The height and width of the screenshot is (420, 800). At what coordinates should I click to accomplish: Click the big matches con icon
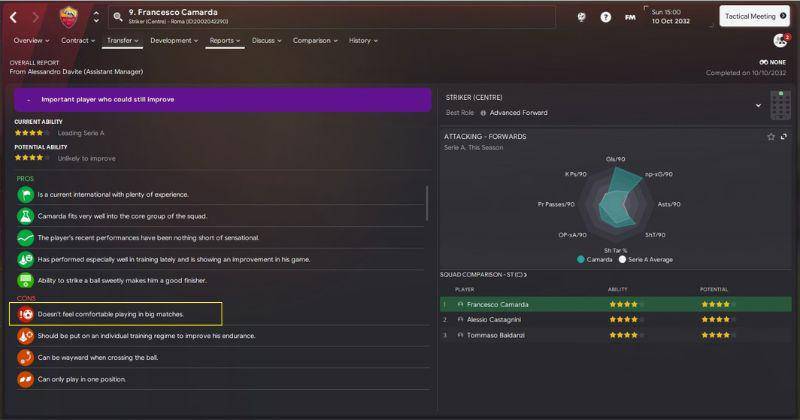pyautogui.click(x=26, y=314)
